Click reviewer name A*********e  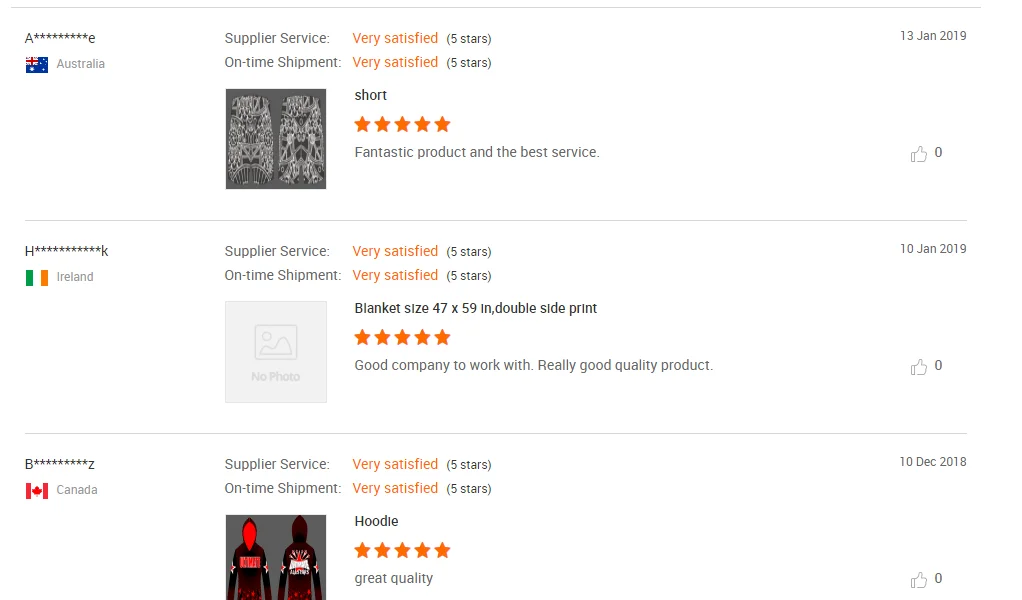pyautogui.click(x=60, y=38)
